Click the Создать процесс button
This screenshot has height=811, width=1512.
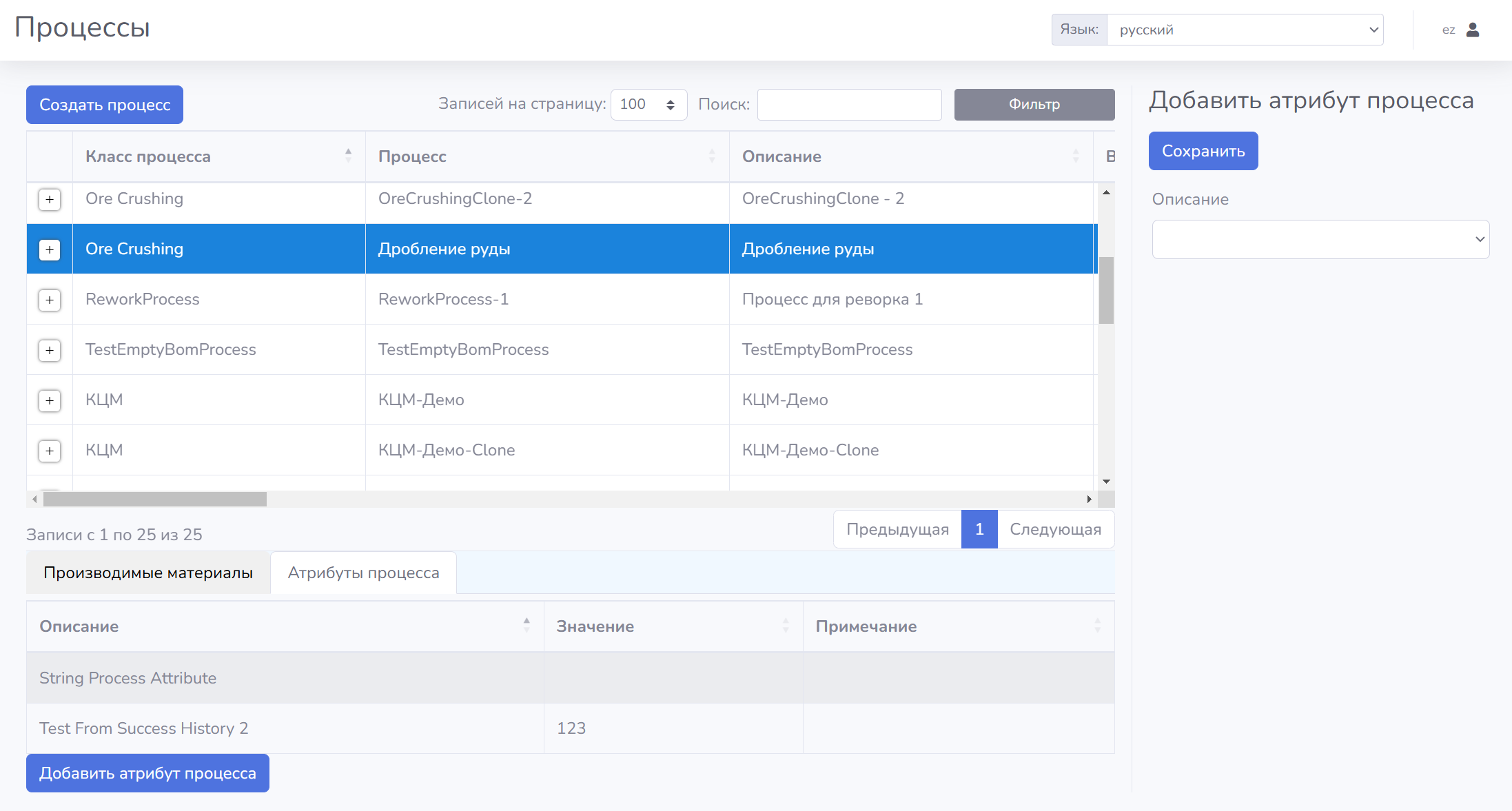(105, 105)
